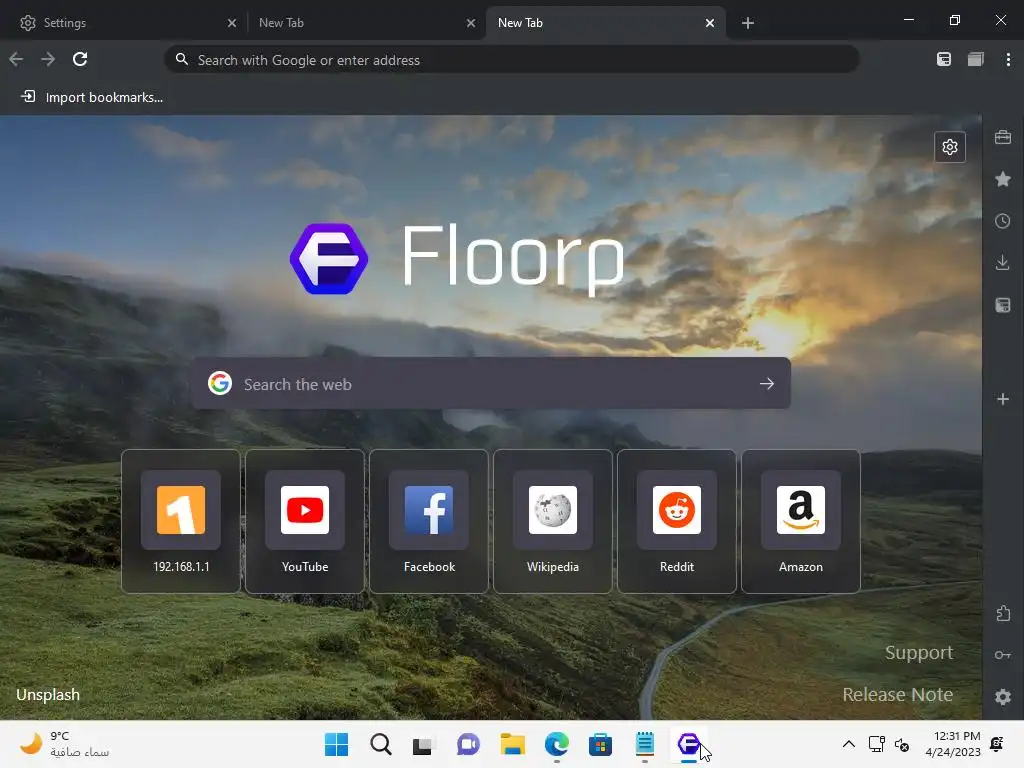This screenshot has width=1024, height=768.
Task: Open a new tab with plus button
Action: click(x=748, y=23)
